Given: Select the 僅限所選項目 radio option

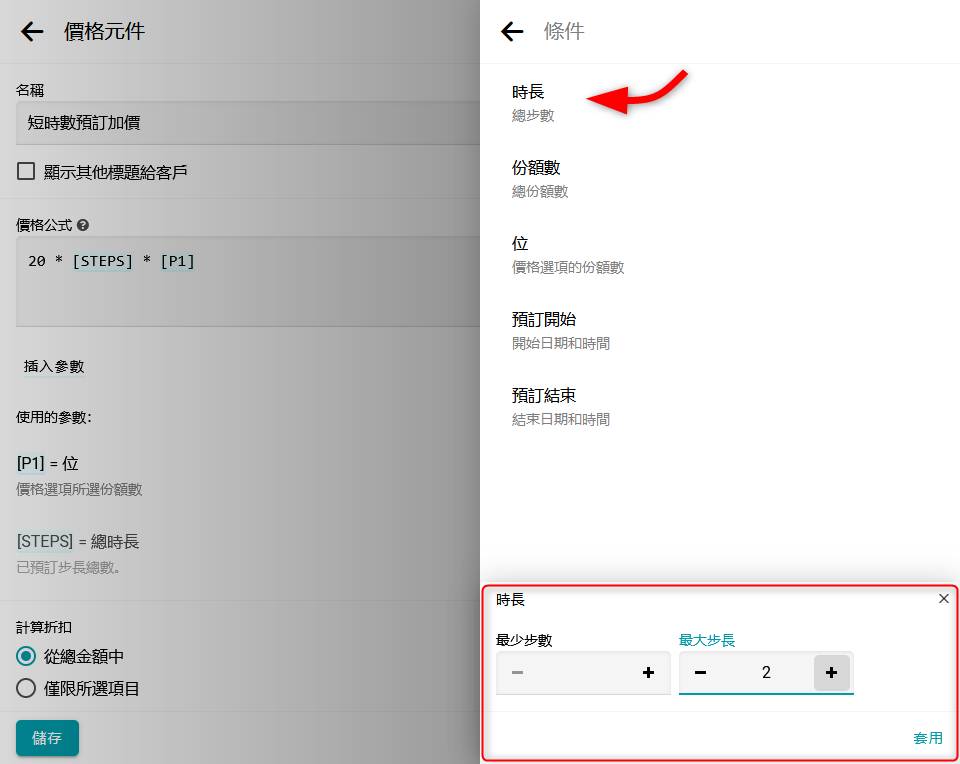Looking at the screenshot, I should point(27,688).
